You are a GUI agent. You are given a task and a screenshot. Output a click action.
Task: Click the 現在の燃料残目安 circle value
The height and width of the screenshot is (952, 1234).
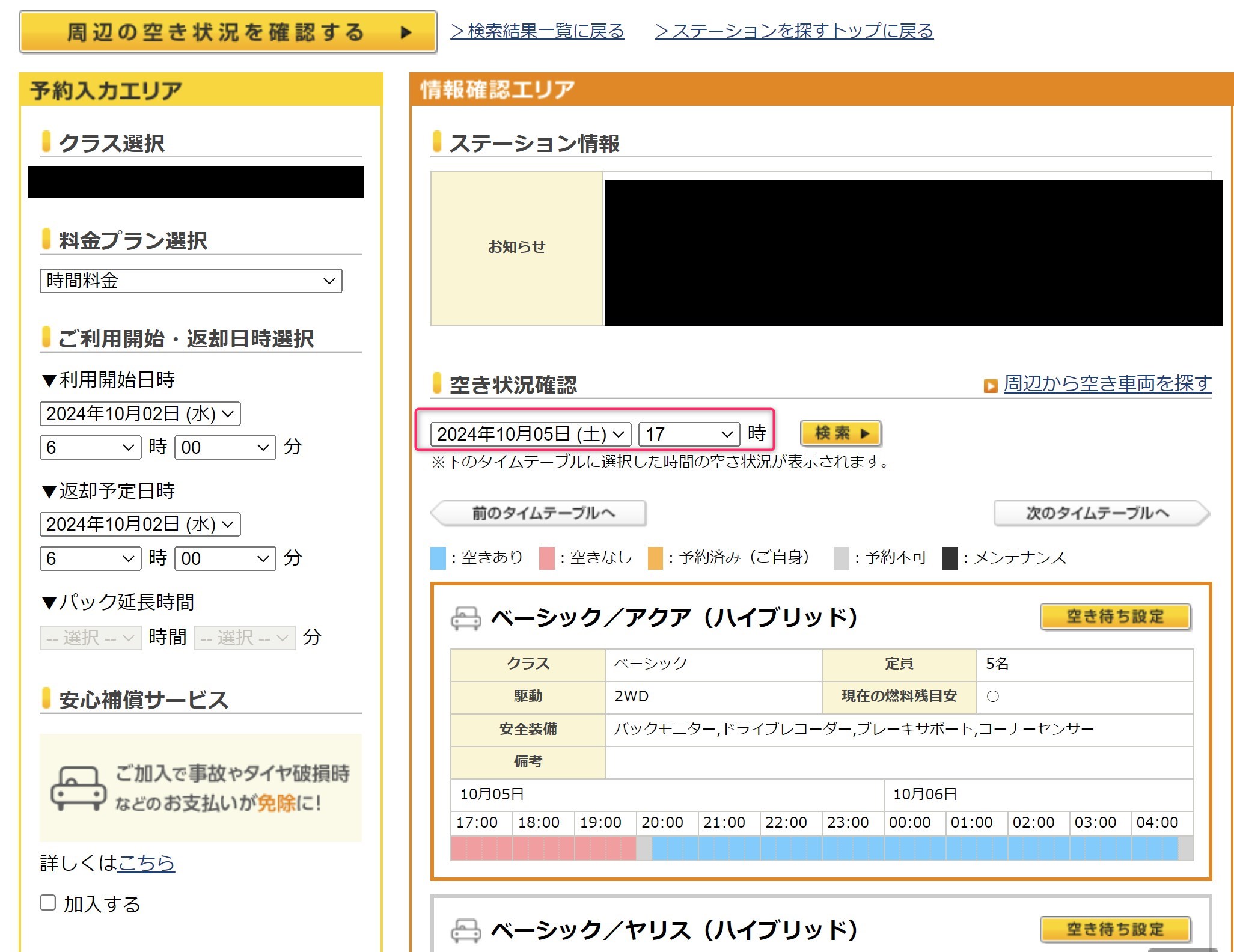(x=993, y=697)
